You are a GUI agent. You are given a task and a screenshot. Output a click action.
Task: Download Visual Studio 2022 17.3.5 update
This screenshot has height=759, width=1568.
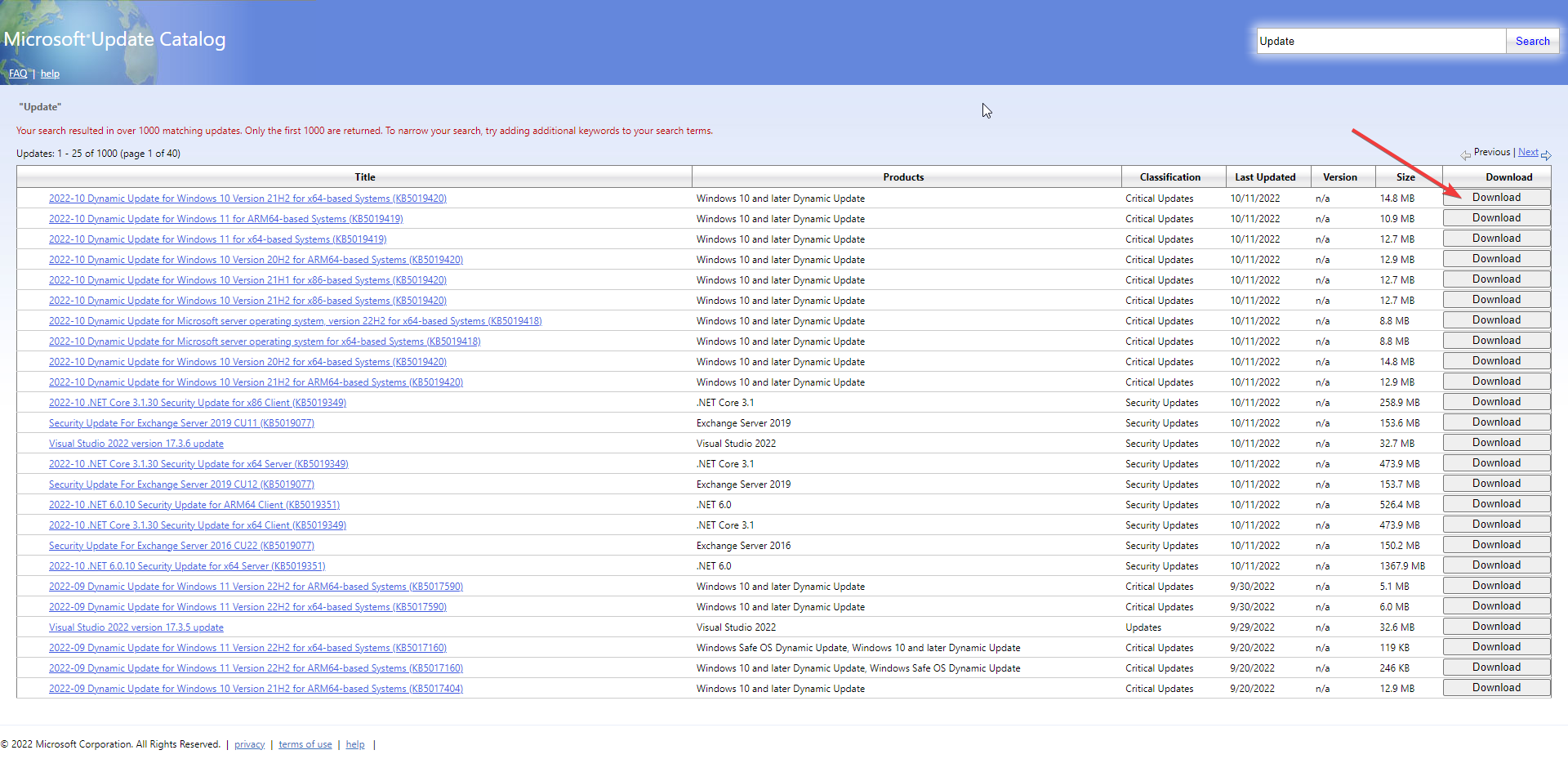click(1496, 627)
